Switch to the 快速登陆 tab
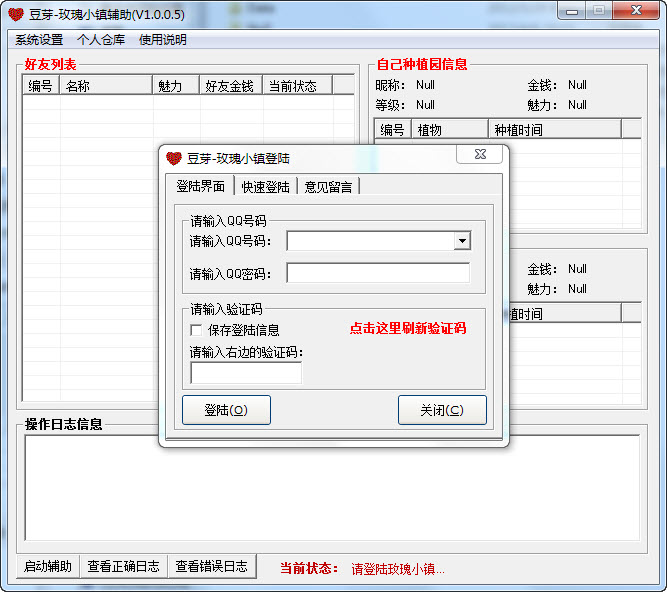Screen dimensions: 667x592 (x=265, y=187)
